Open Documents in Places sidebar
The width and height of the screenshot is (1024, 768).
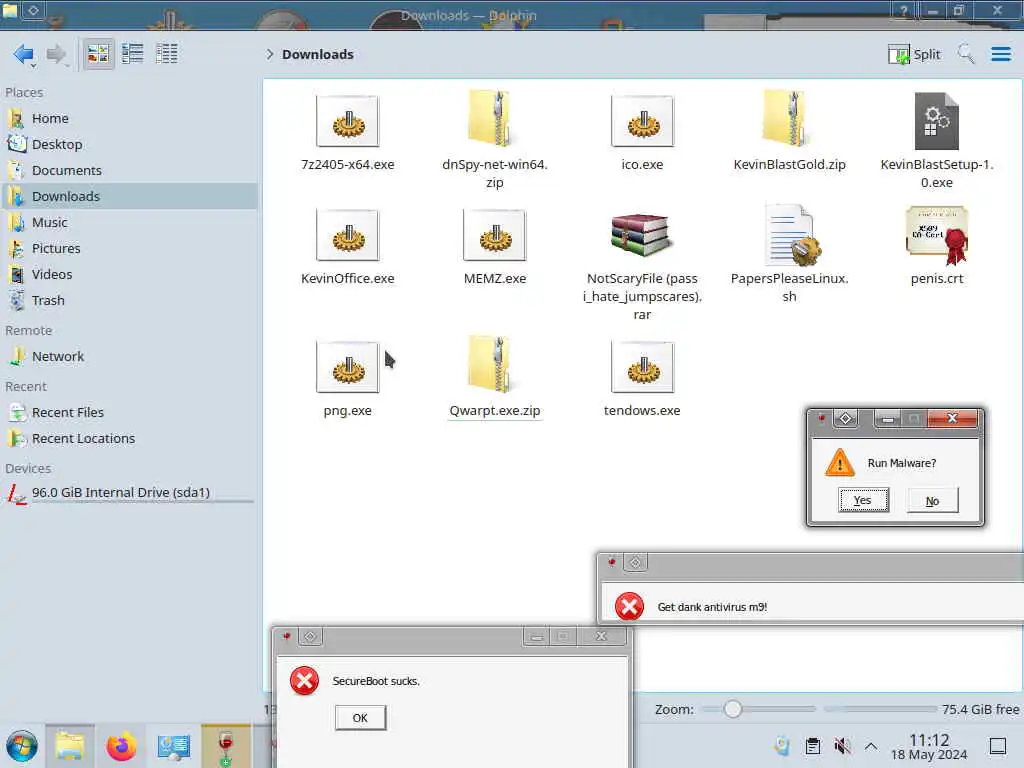[x=129, y=170]
